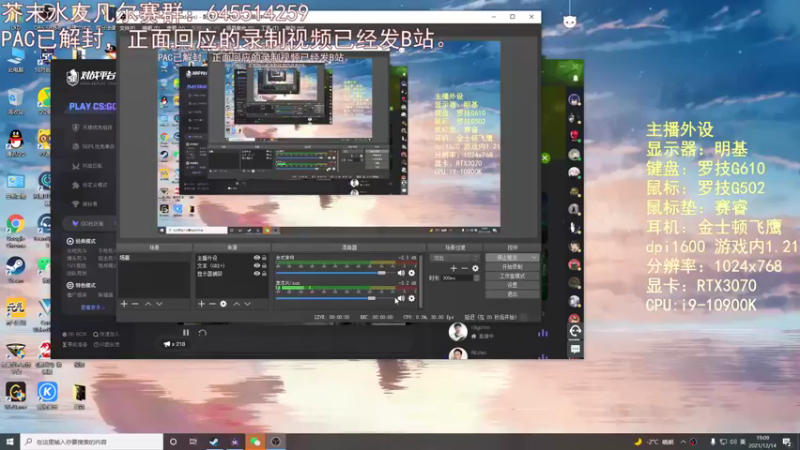
Task: Add a new source with plus icon
Action: [x=202, y=304]
